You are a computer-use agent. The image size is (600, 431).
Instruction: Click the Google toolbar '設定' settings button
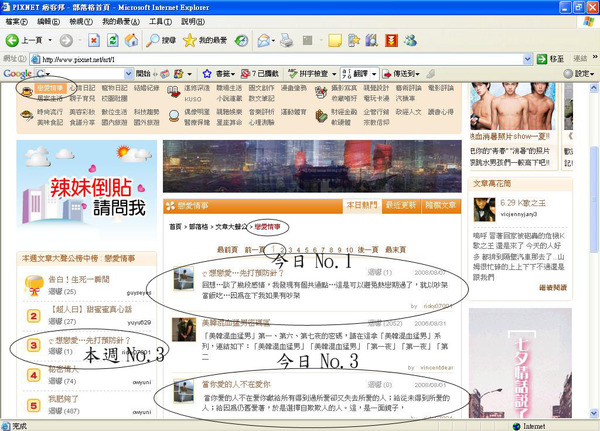point(579,73)
